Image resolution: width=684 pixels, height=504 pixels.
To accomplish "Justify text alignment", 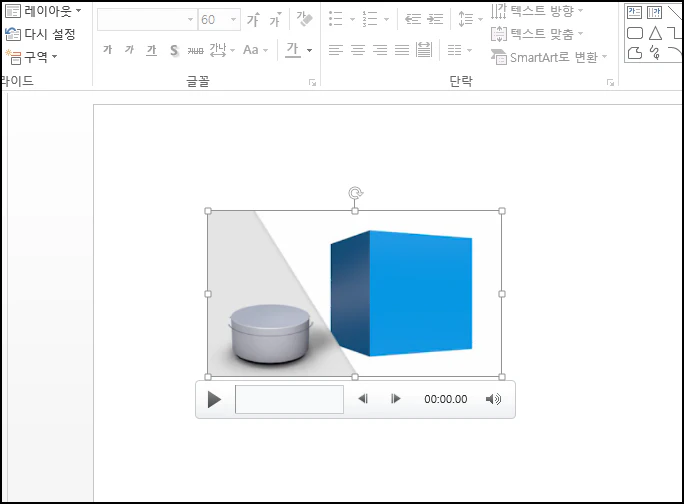I will [402, 50].
